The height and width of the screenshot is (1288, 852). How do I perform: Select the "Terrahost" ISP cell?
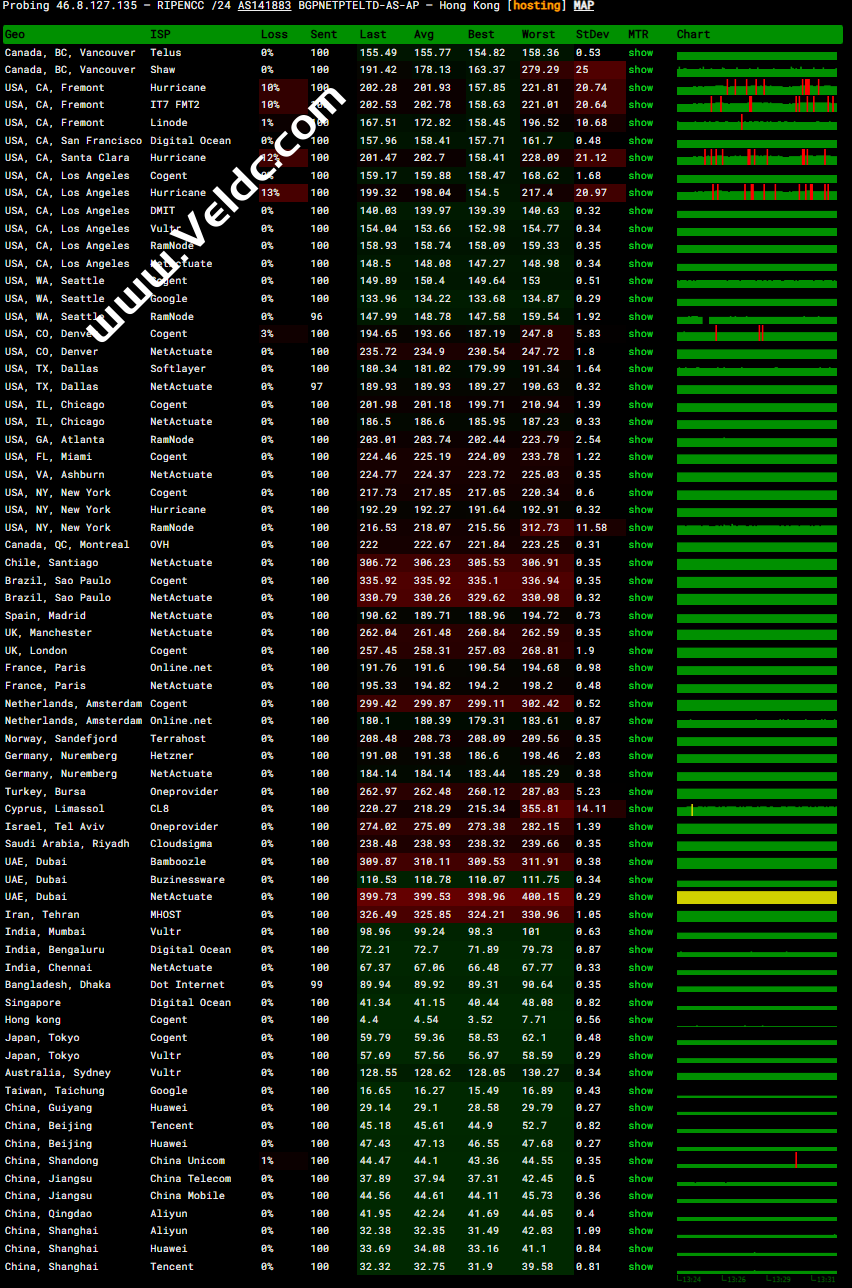pos(178,739)
